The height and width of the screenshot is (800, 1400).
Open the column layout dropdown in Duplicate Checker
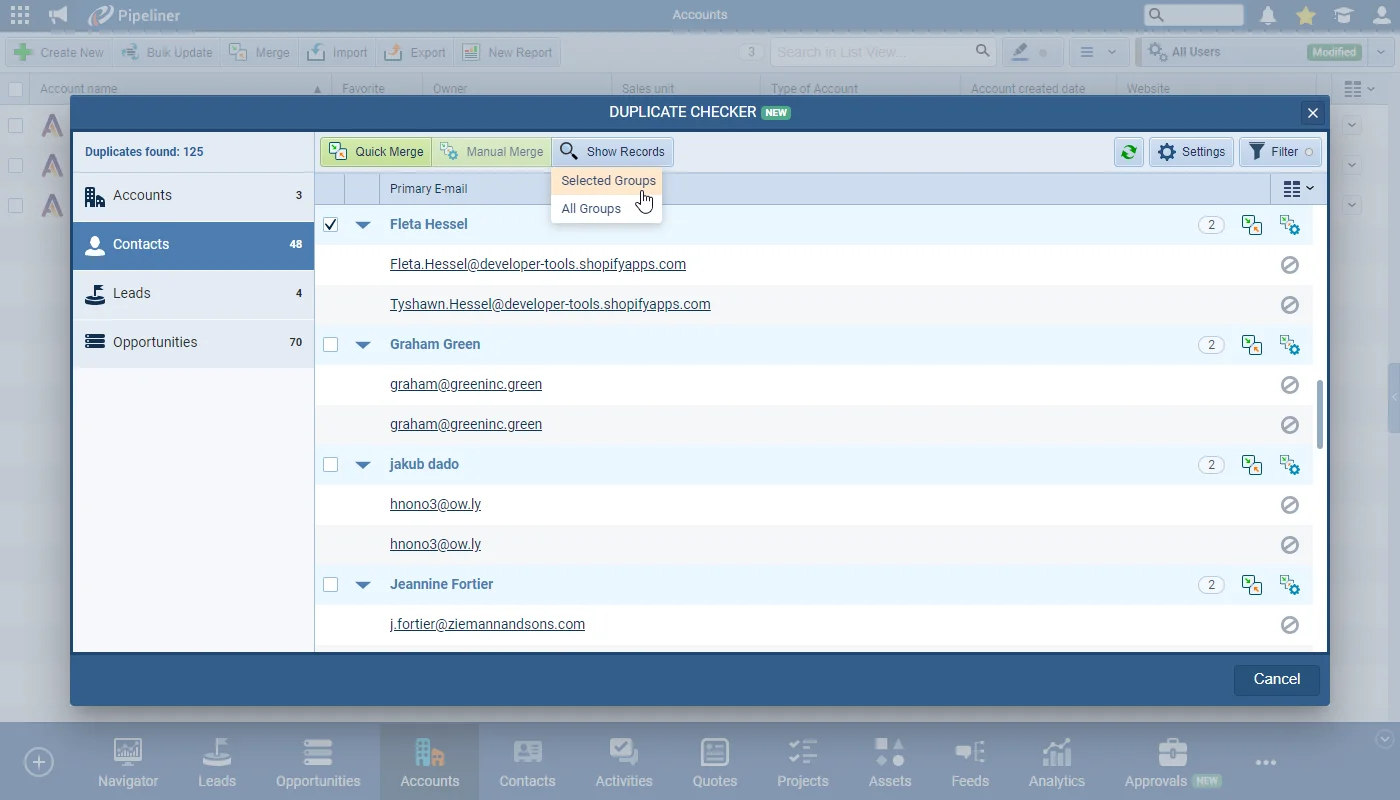1298,189
